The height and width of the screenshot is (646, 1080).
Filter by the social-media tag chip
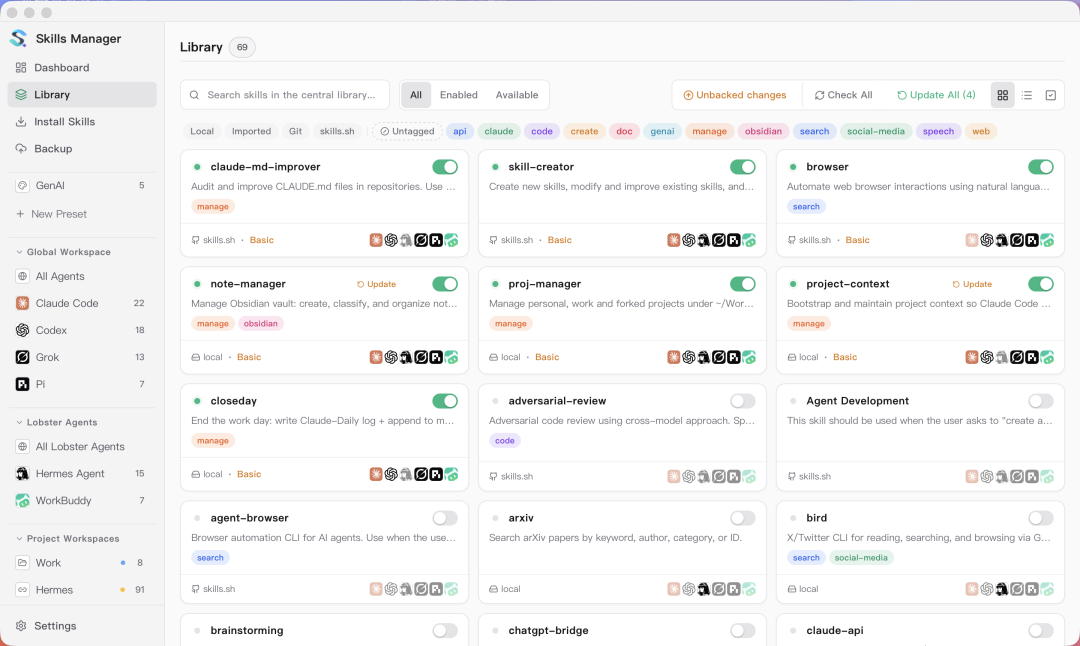pos(875,131)
